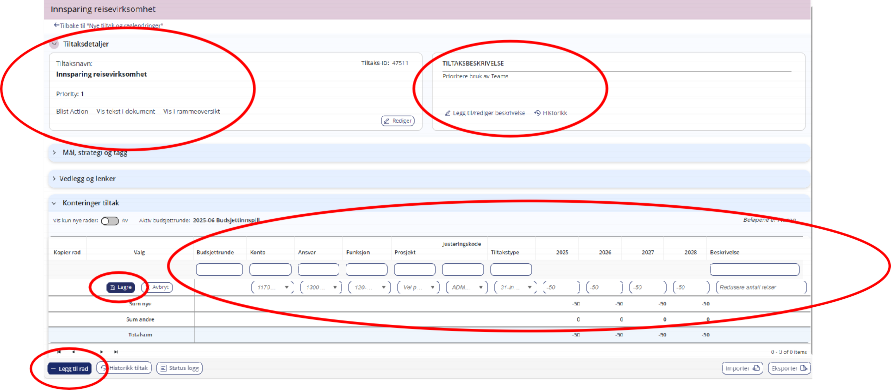891x390 pixels.
Task: Cancel row editing with Avbryt
Action: click(x=156, y=288)
